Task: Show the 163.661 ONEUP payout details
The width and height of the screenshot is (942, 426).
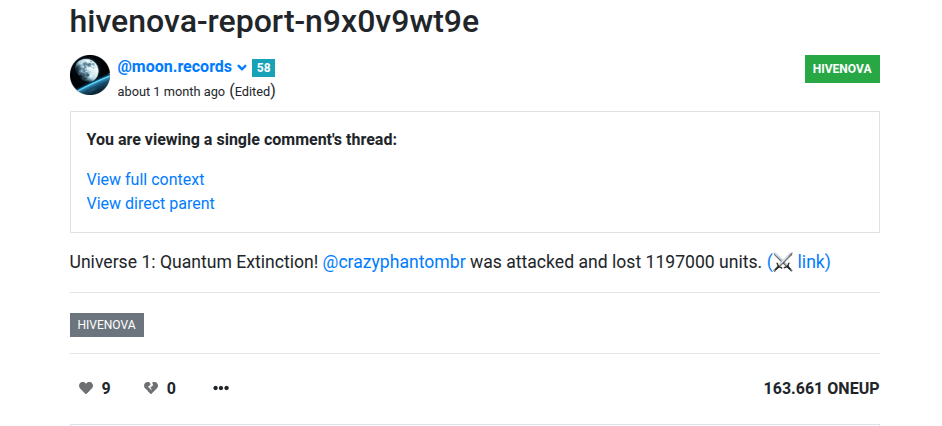Action: (x=821, y=388)
